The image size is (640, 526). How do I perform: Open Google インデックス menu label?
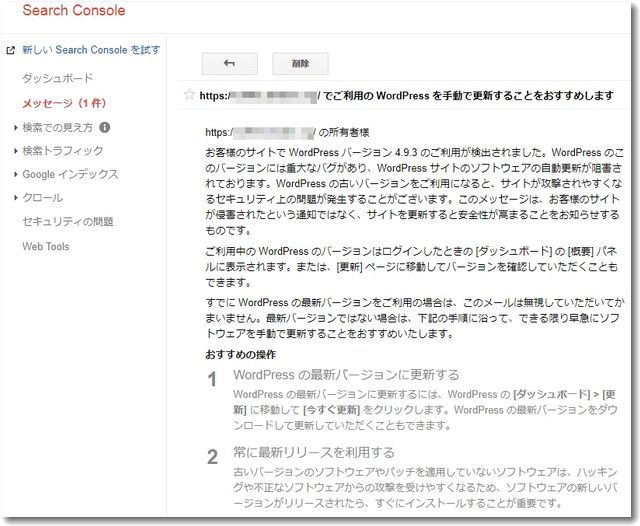click(70, 174)
